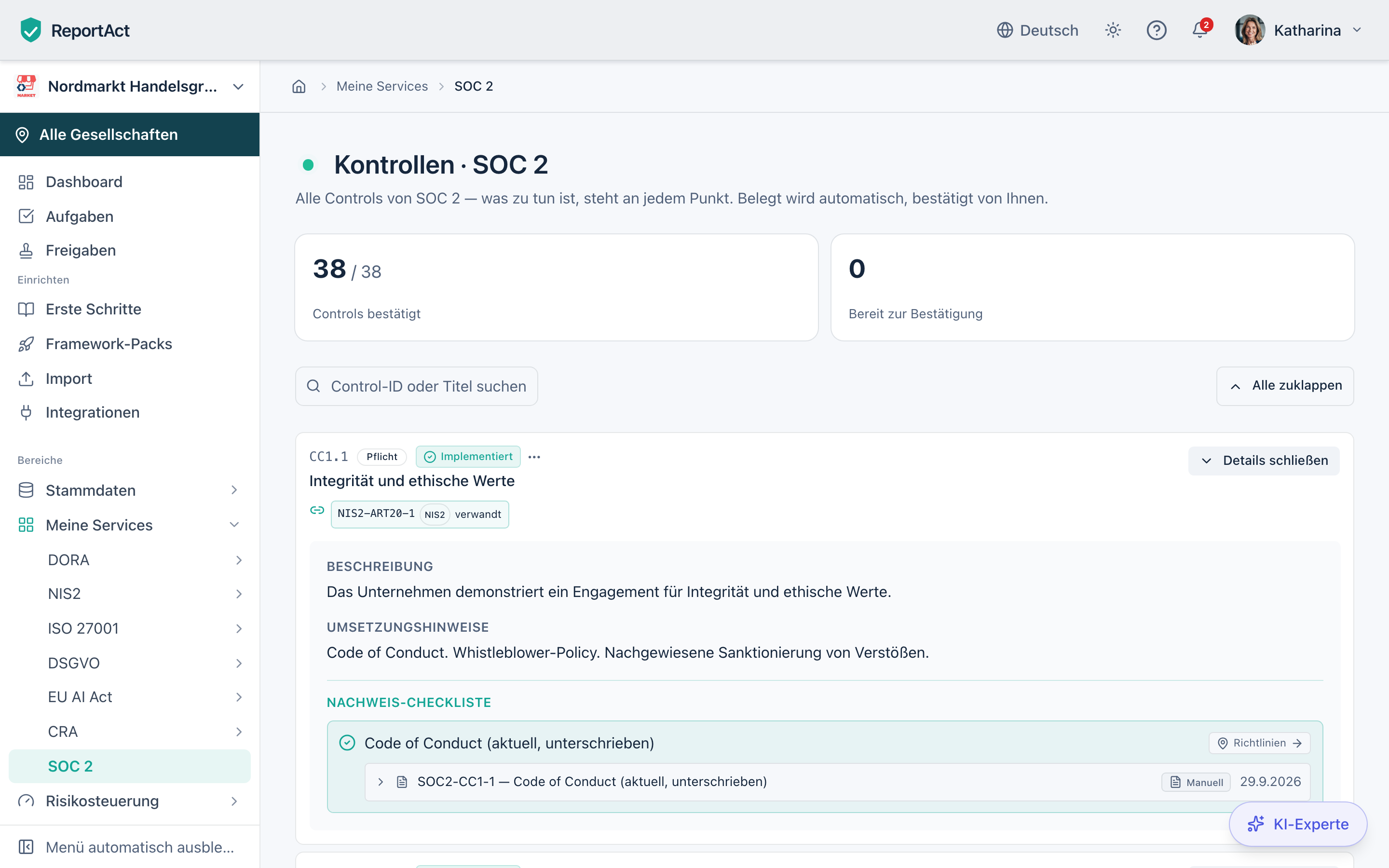Click the Control-ID oder Titel search field
The height and width of the screenshot is (868, 1389).
(x=416, y=386)
